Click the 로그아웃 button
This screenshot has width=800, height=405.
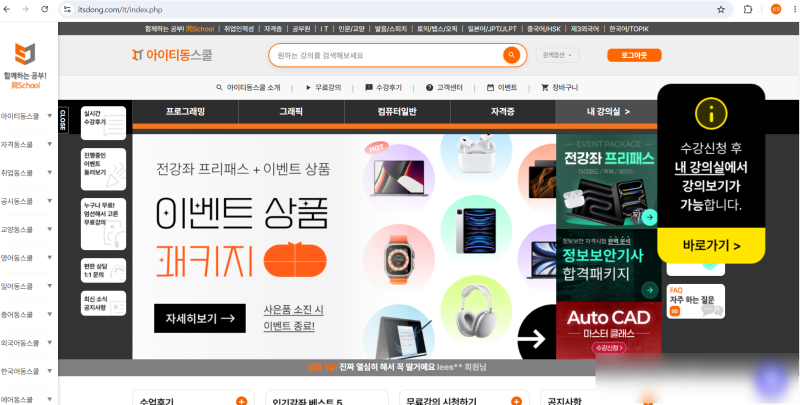[x=634, y=55]
